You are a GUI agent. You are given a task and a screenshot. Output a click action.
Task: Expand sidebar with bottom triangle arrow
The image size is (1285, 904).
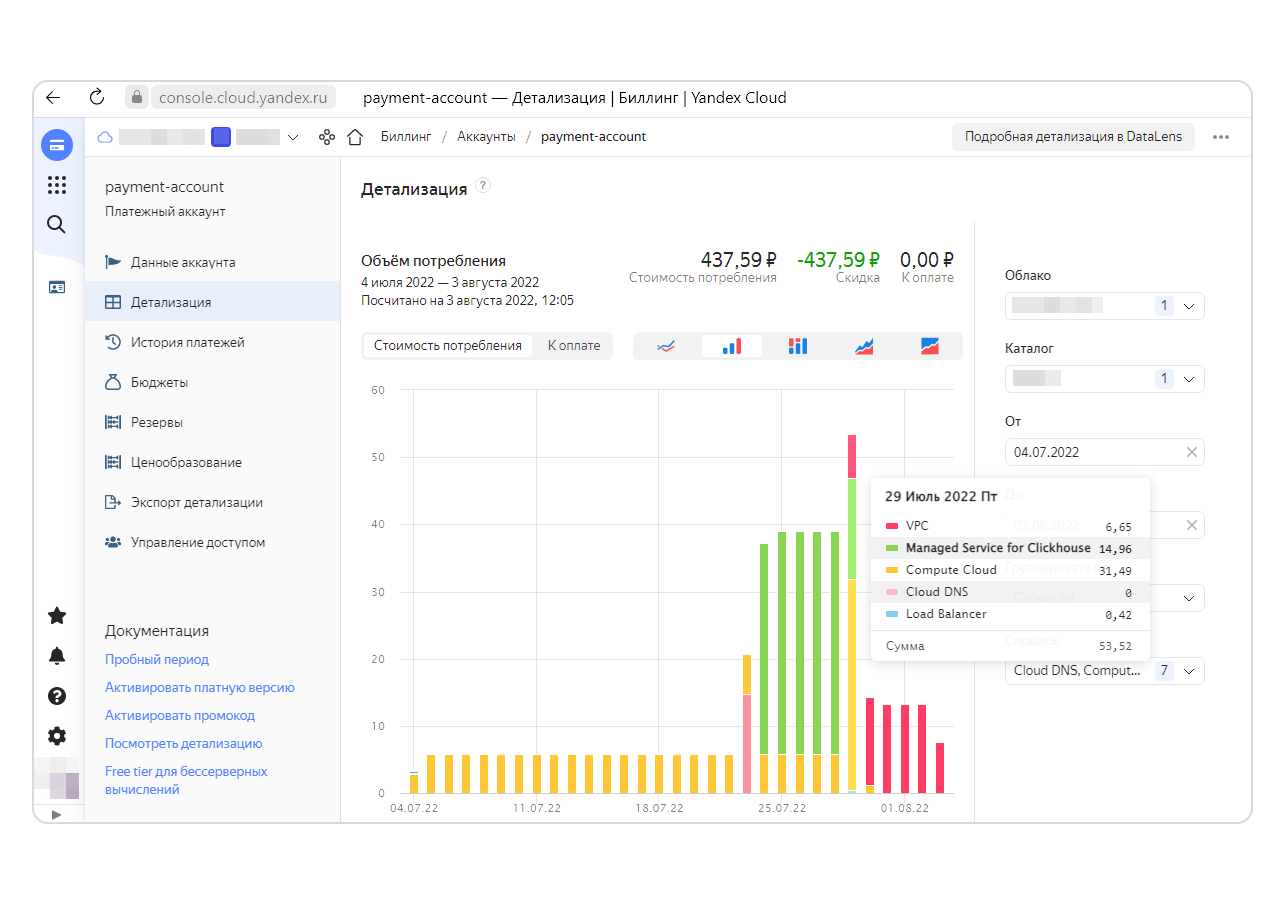click(56, 814)
